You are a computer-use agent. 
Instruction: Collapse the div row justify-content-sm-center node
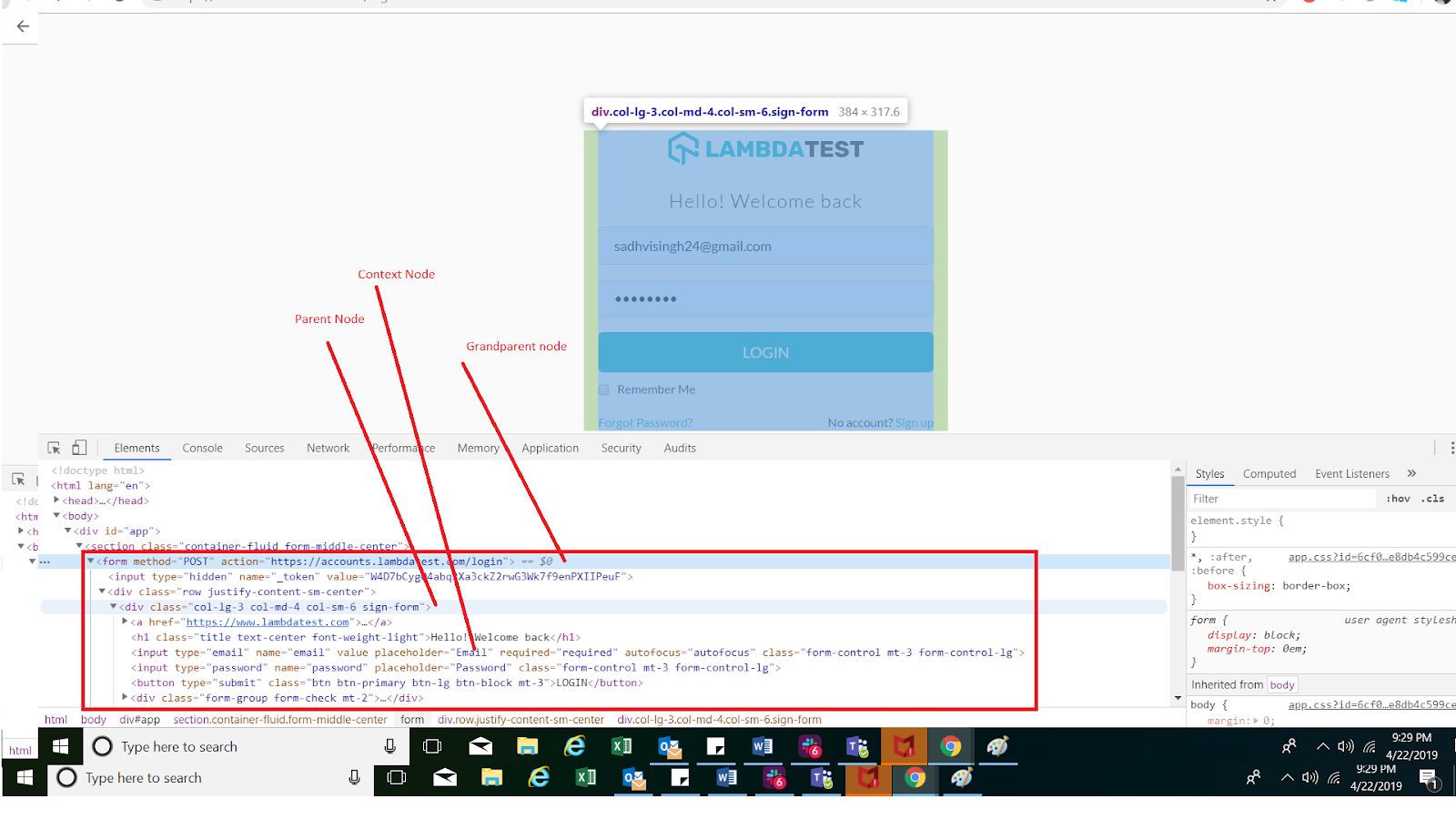[x=102, y=591]
